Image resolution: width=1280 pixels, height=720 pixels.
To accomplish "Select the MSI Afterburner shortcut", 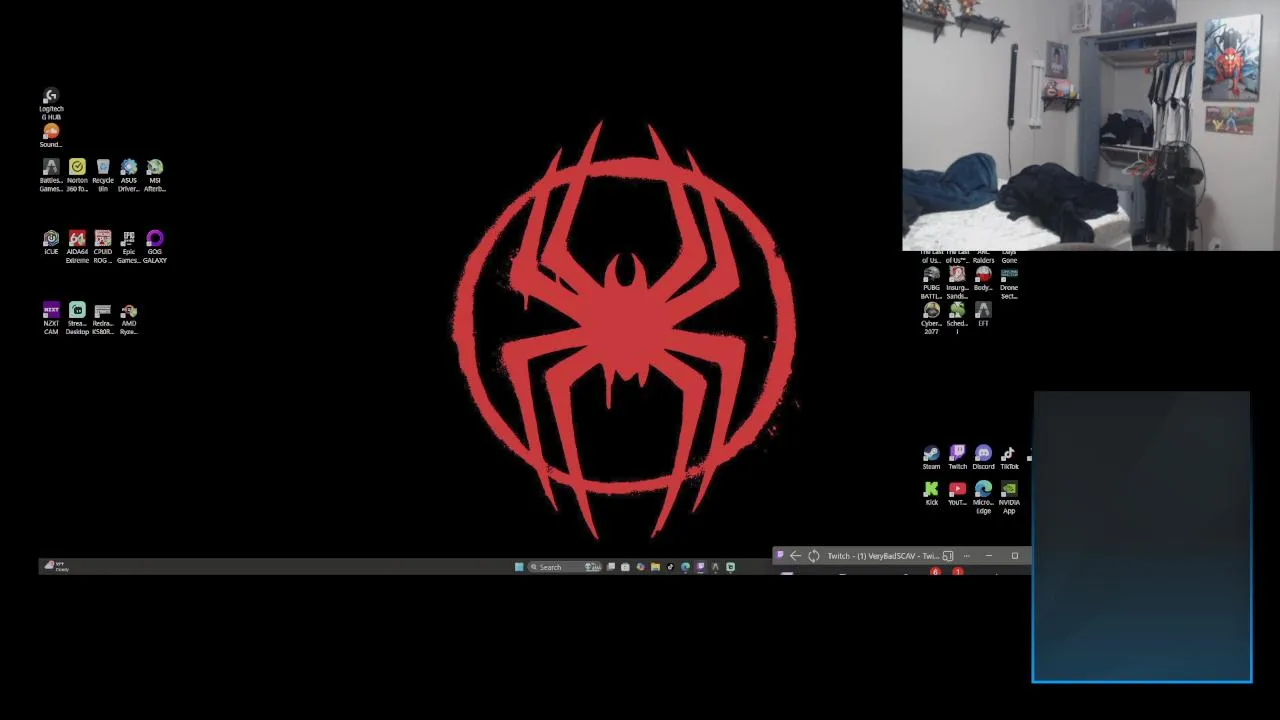I will click(x=155, y=175).
